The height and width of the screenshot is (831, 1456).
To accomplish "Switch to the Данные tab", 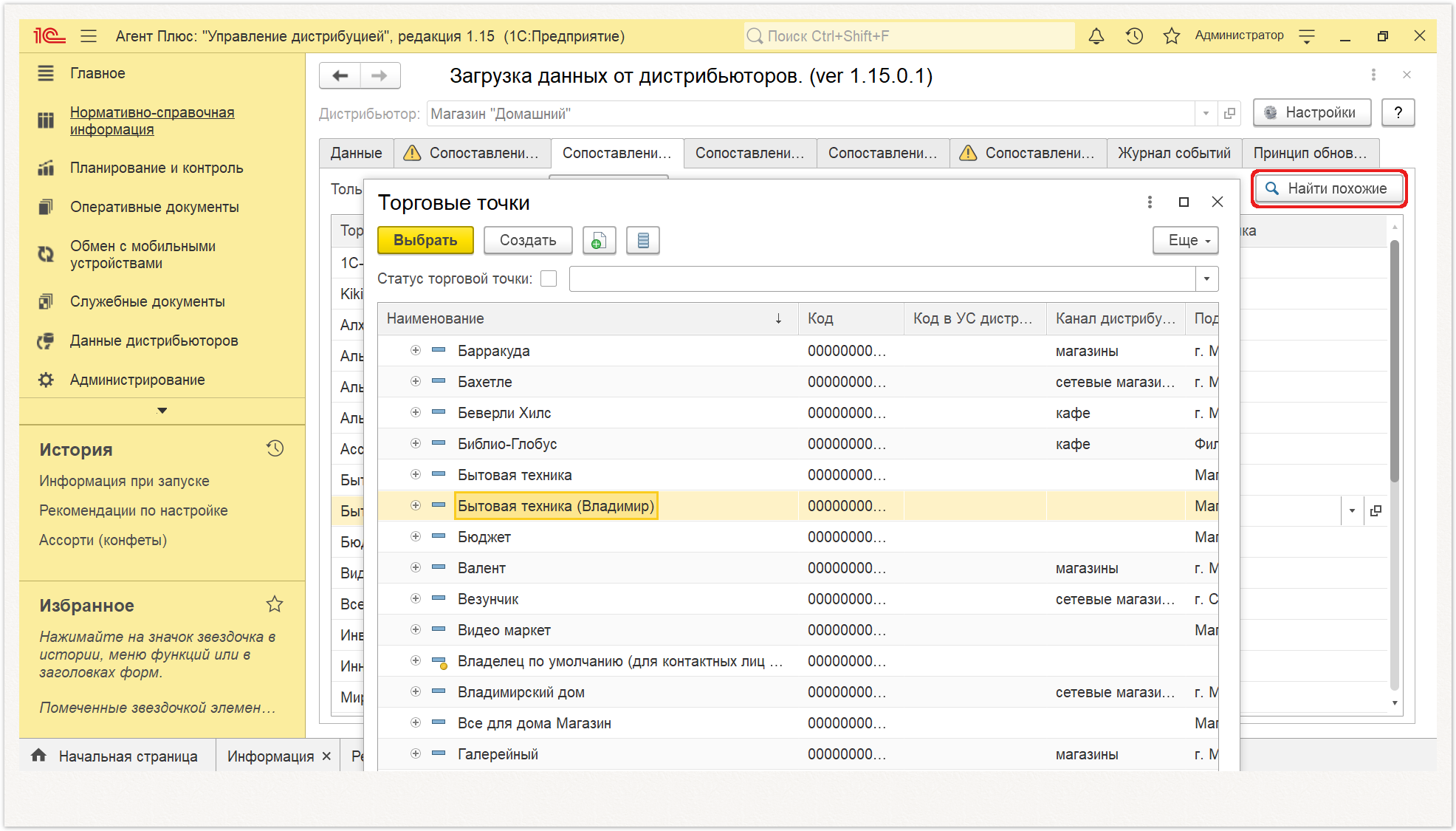I will click(x=356, y=153).
